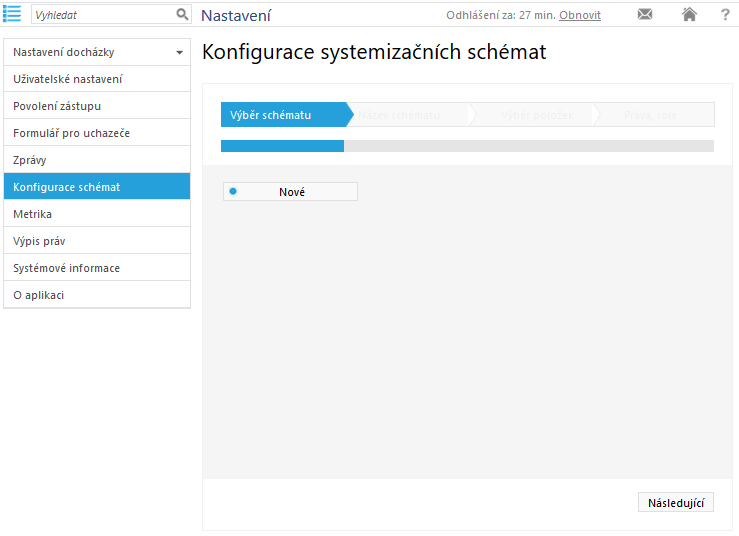
Task: Open Povolení zástupu menu item
Action: (x=97, y=106)
